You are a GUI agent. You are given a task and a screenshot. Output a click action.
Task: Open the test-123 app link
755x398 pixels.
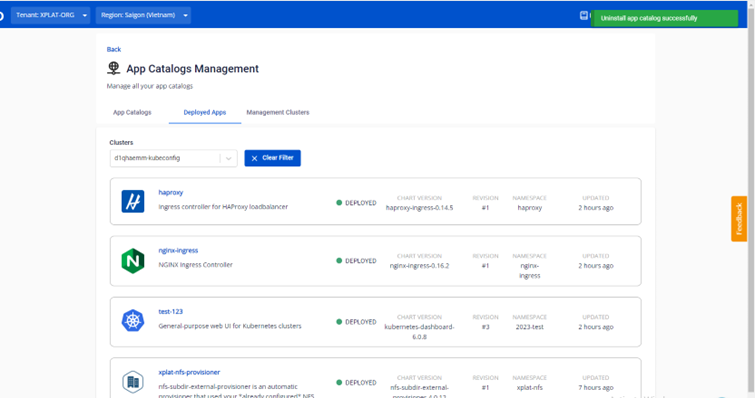coord(170,311)
